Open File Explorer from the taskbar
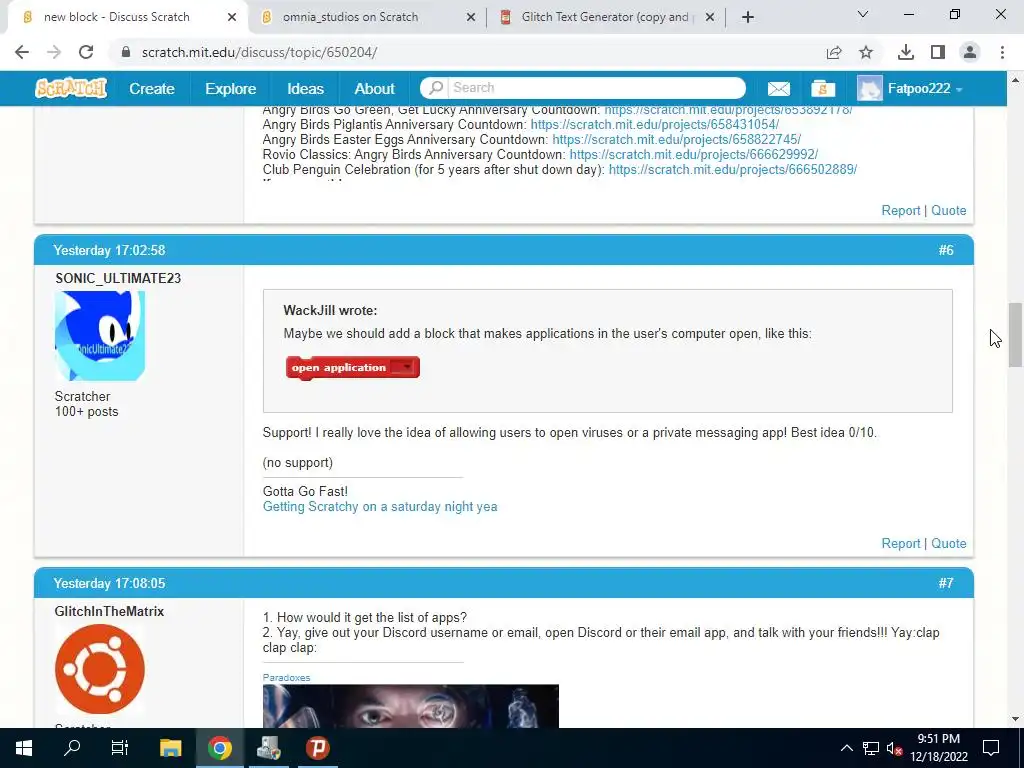Image resolution: width=1024 pixels, height=768 pixels. pyautogui.click(x=171, y=748)
